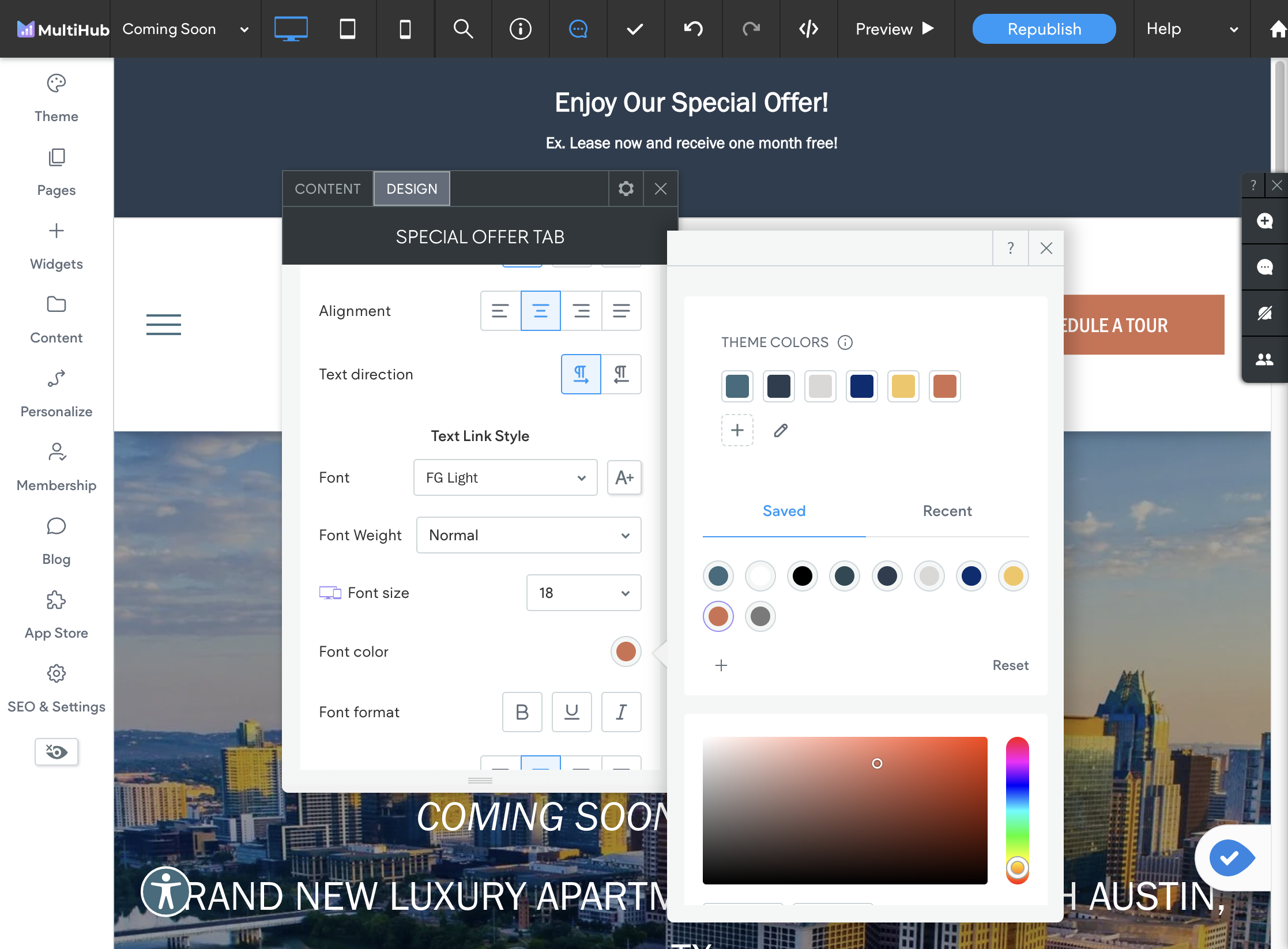Open the Font Weight dropdown
Image resolution: width=1288 pixels, height=949 pixels.
(529, 535)
